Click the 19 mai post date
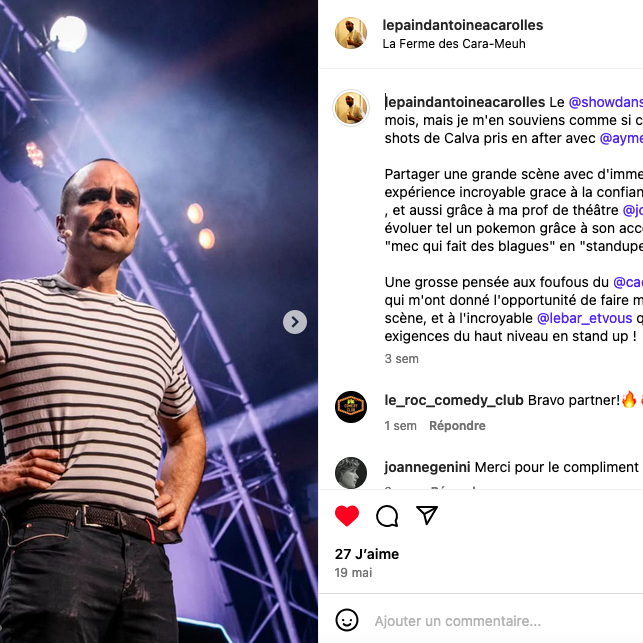 click(x=353, y=572)
